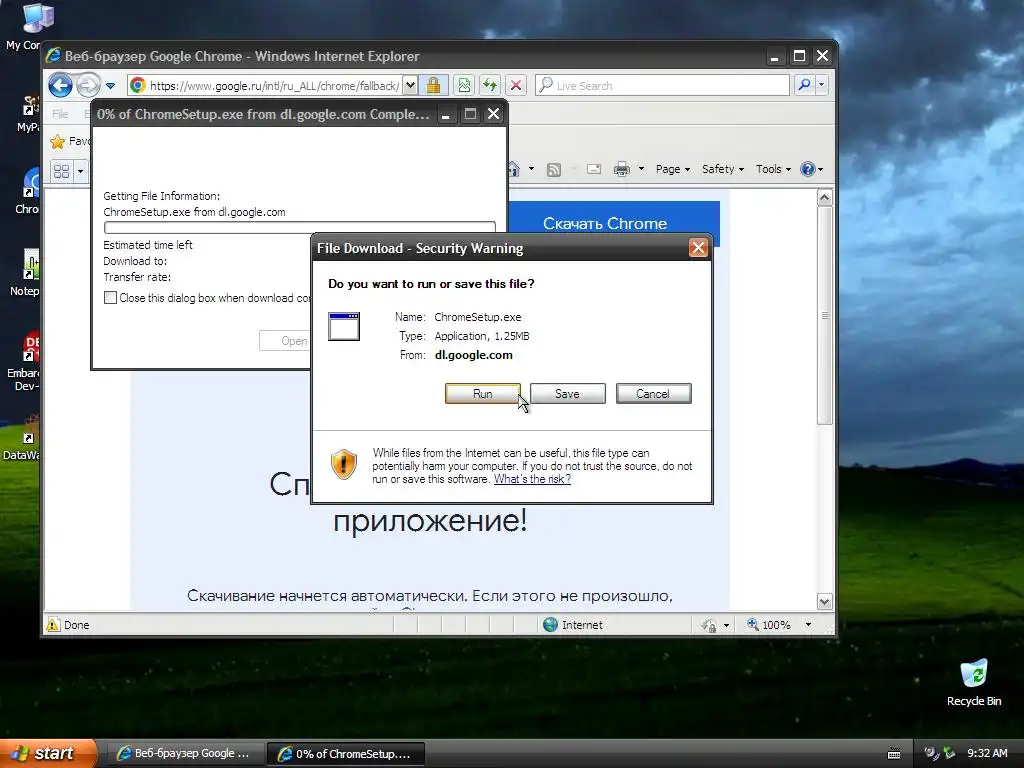Switch to Веб-браузер Google taskbar item

pyautogui.click(x=185, y=753)
